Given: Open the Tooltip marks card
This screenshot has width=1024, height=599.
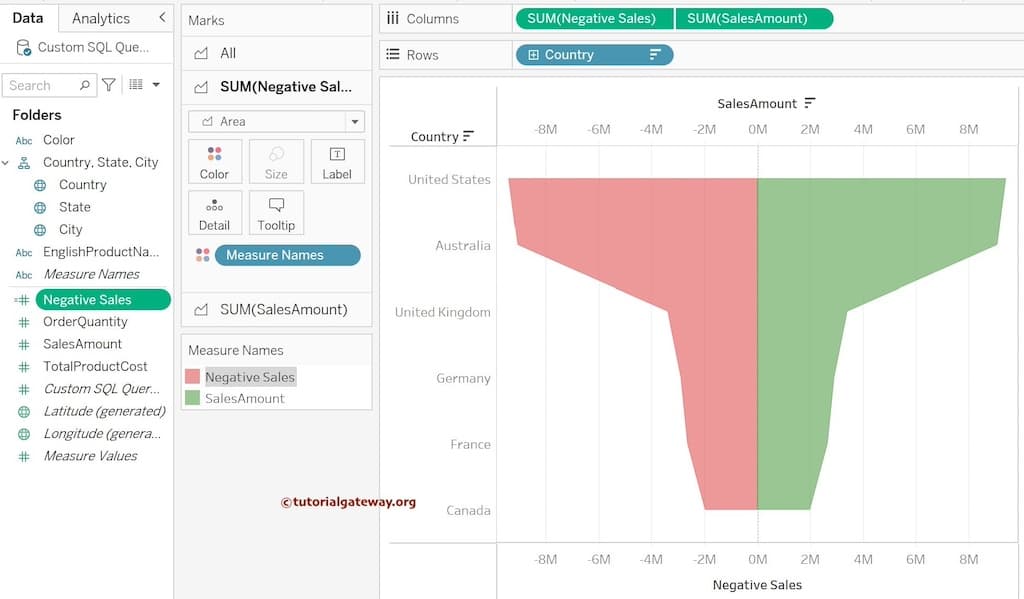Looking at the screenshot, I should pyautogui.click(x=276, y=212).
